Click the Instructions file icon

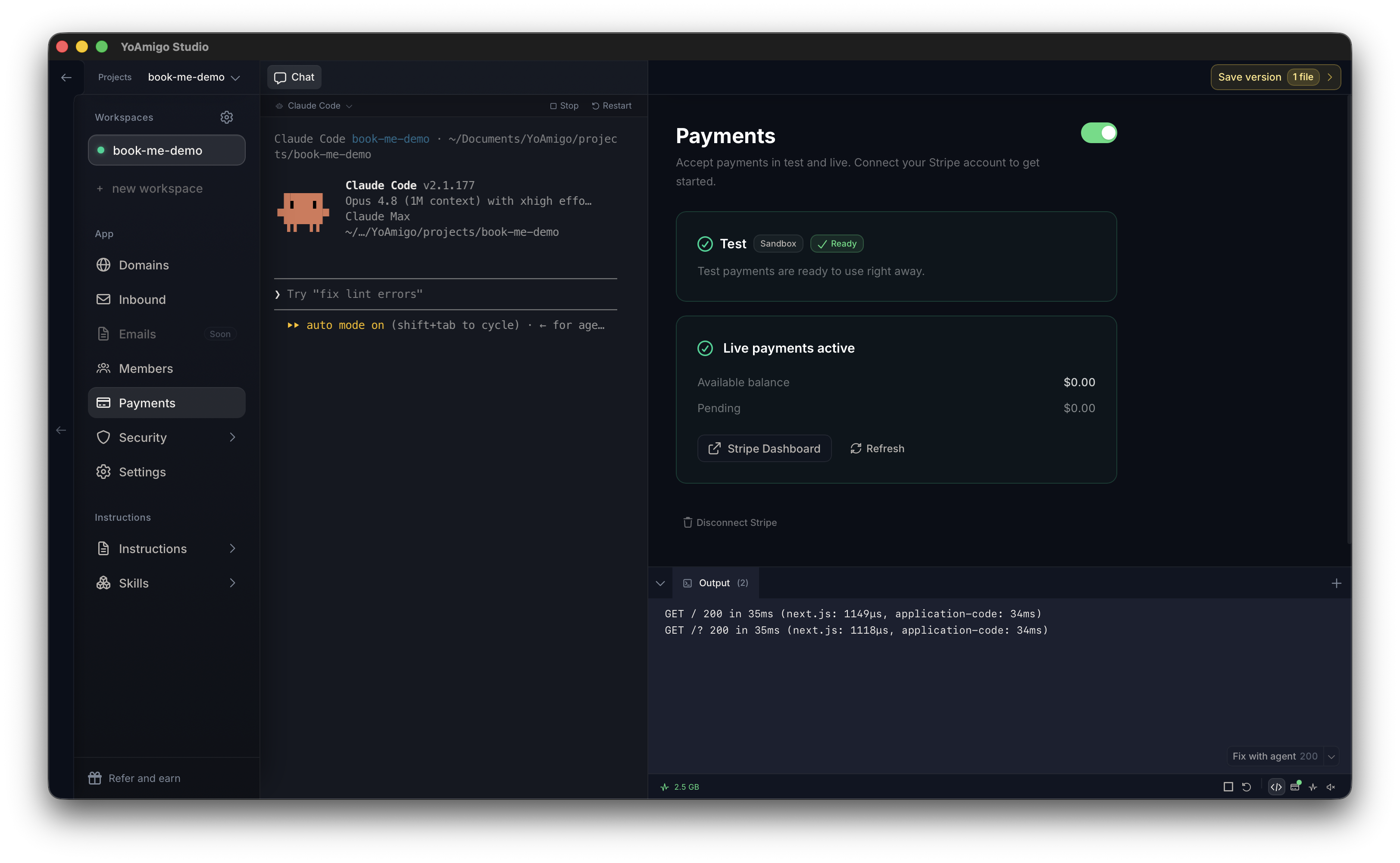[x=103, y=548]
